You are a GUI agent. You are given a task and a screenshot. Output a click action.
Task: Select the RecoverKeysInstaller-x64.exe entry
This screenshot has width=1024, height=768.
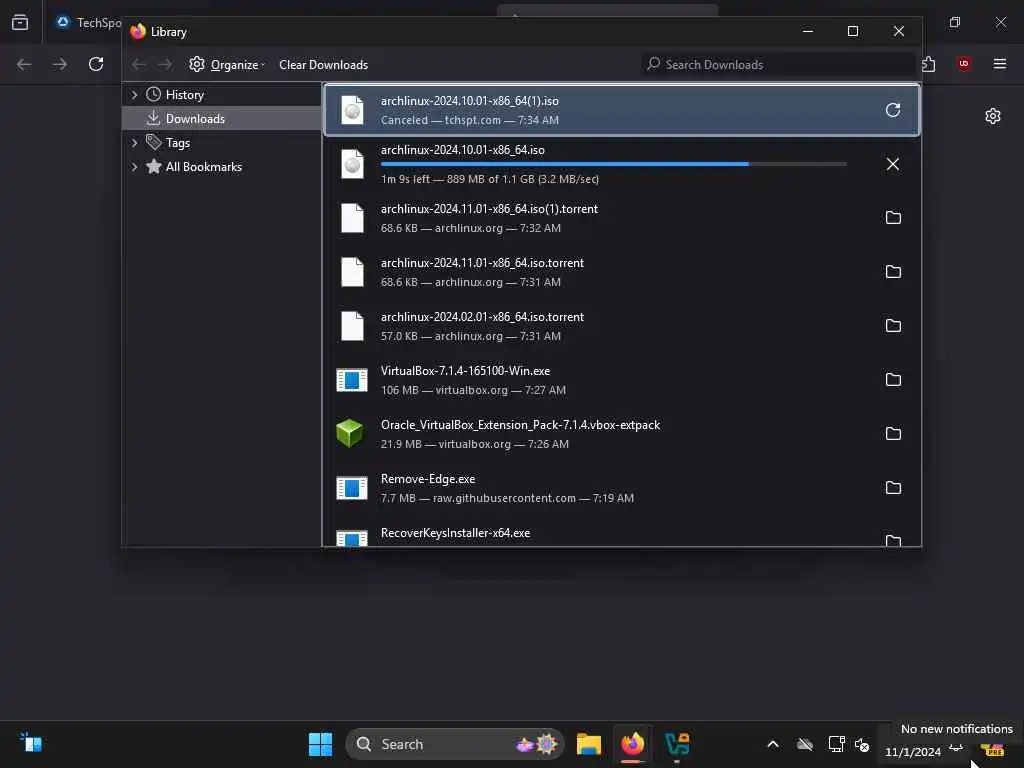pos(622,536)
